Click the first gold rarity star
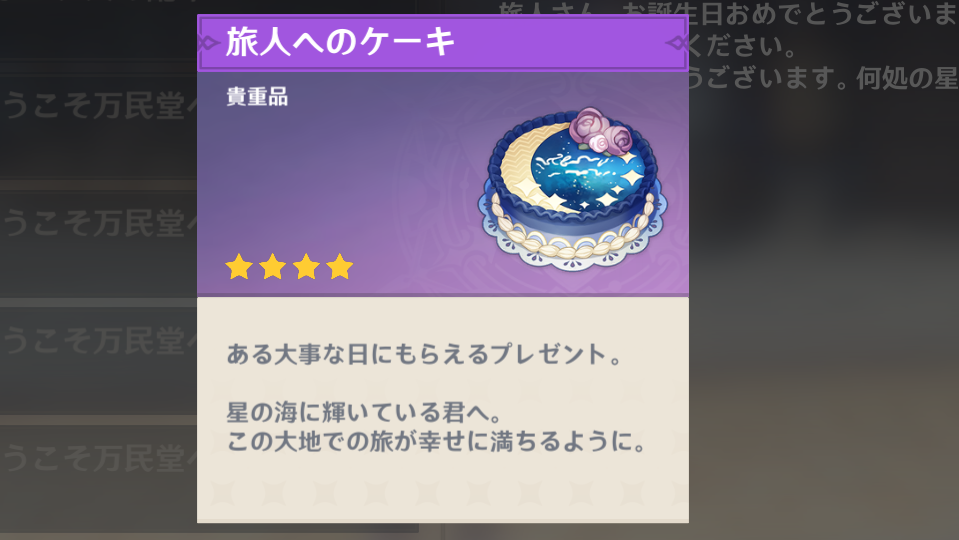959x540 pixels. (x=239, y=267)
